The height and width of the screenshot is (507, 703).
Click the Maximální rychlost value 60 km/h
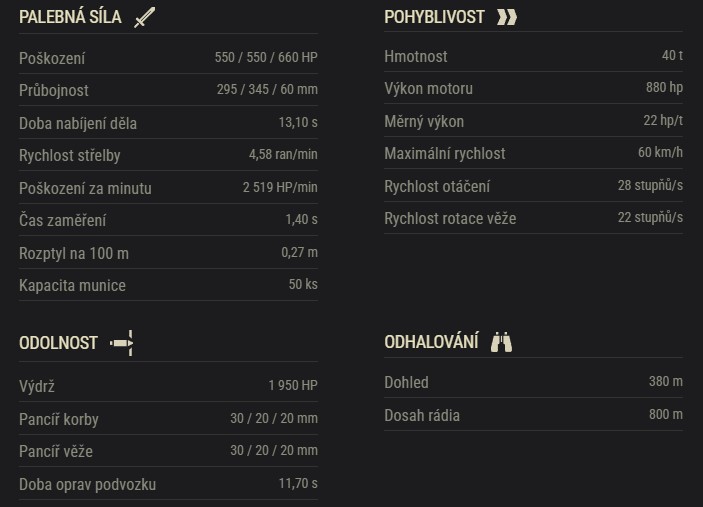[x=660, y=154]
